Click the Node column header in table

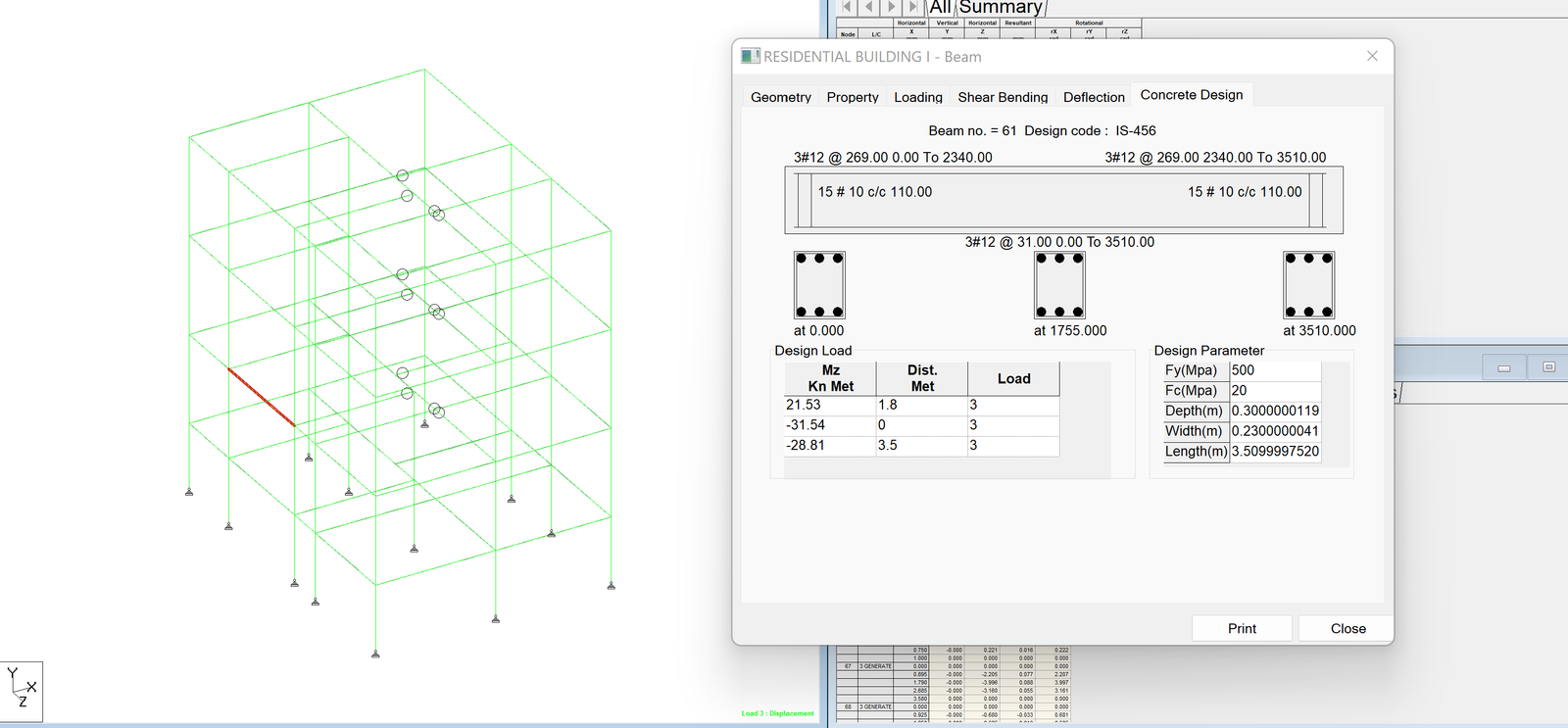click(x=848, y=34)
